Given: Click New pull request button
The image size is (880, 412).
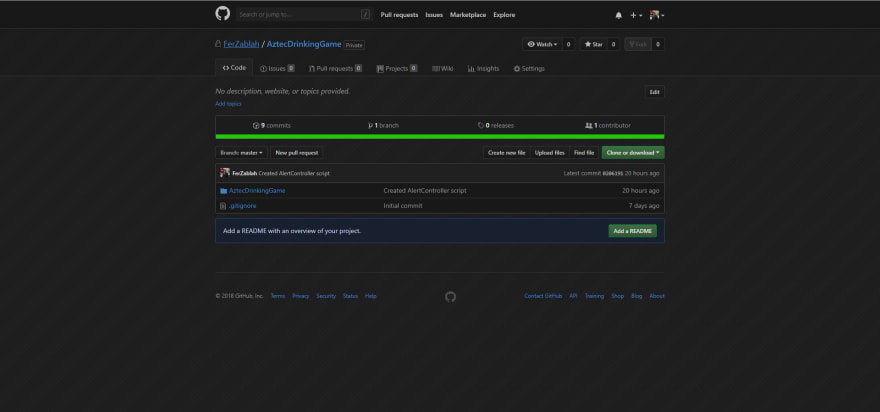Looking at the screenshot, I should pos(296,153).
